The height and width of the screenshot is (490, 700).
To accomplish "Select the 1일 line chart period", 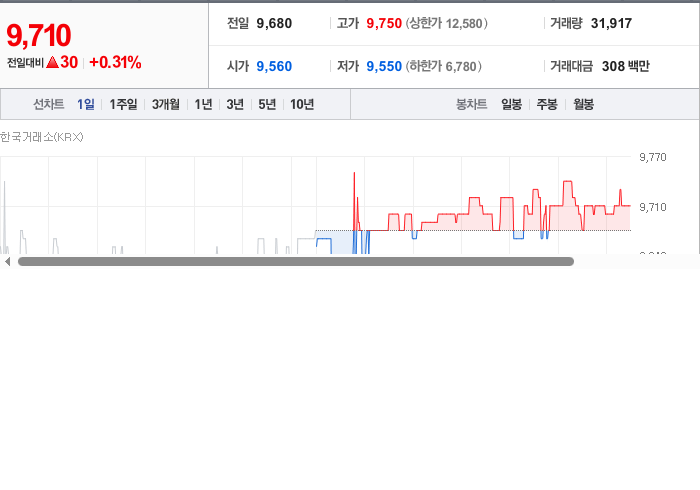I will pos(86,104).
